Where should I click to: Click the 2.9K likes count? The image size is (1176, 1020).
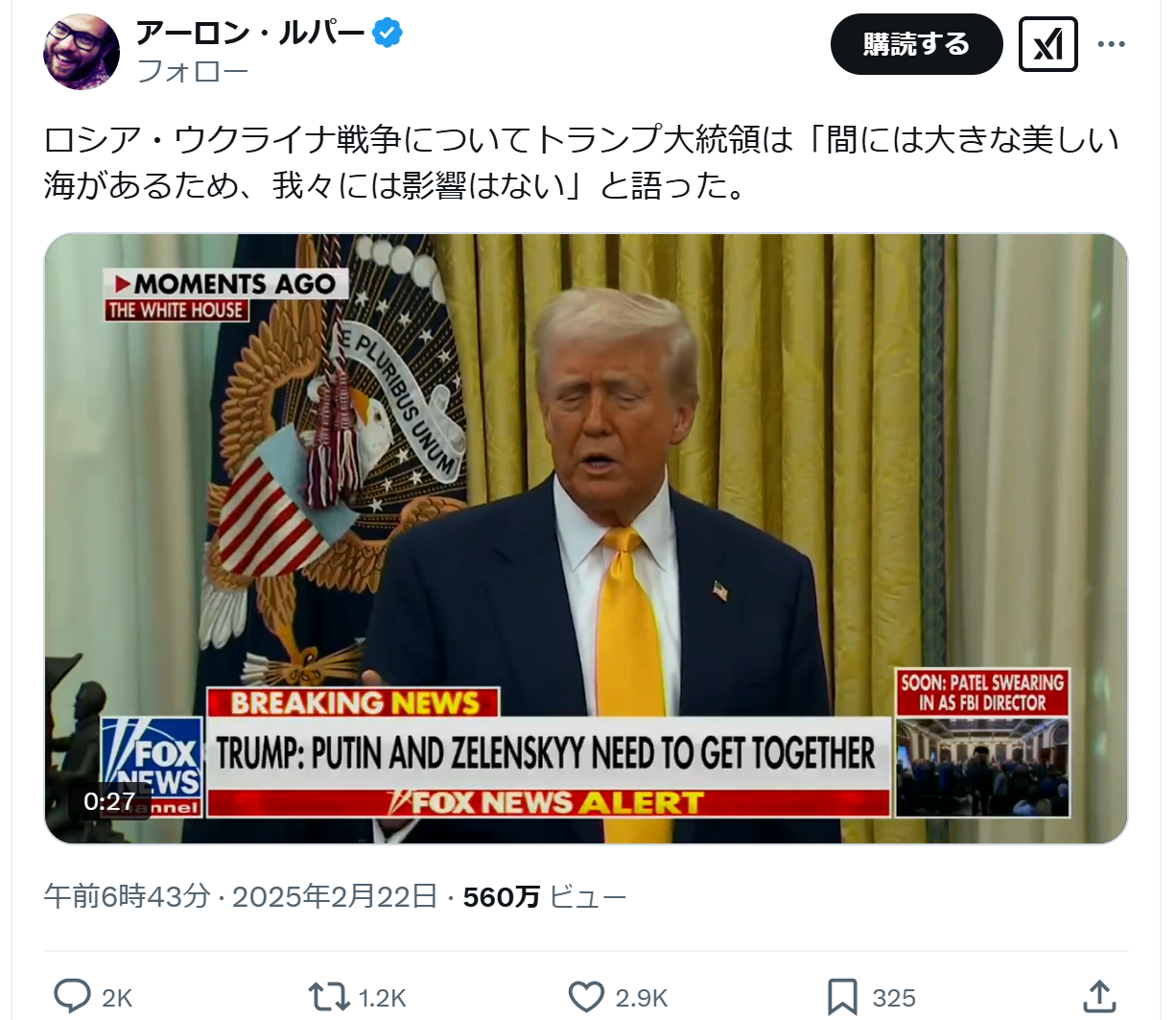[642, 998]
